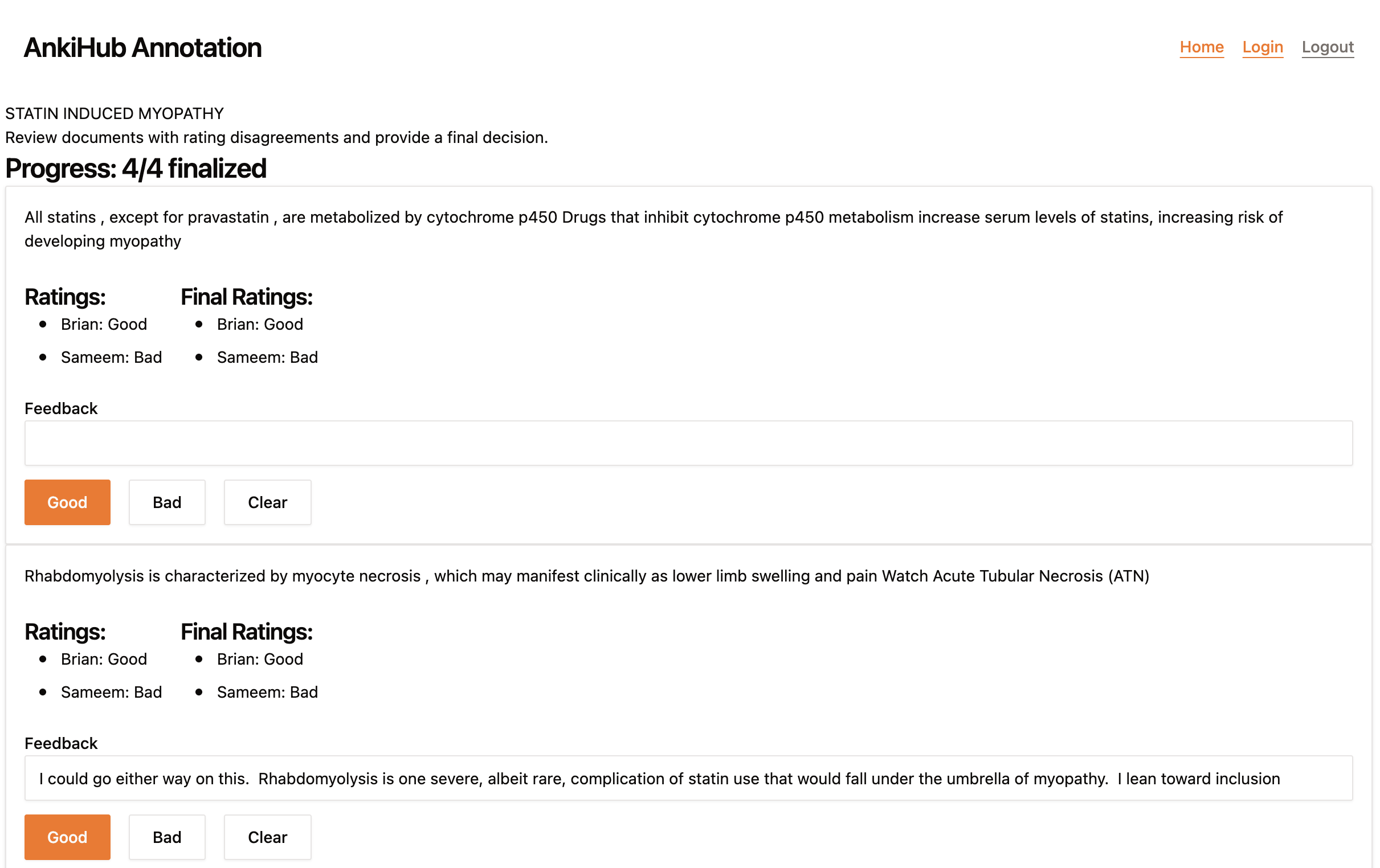
Task: Mark the Rhabdomyolysis document as Good
Action: point(67,837)
